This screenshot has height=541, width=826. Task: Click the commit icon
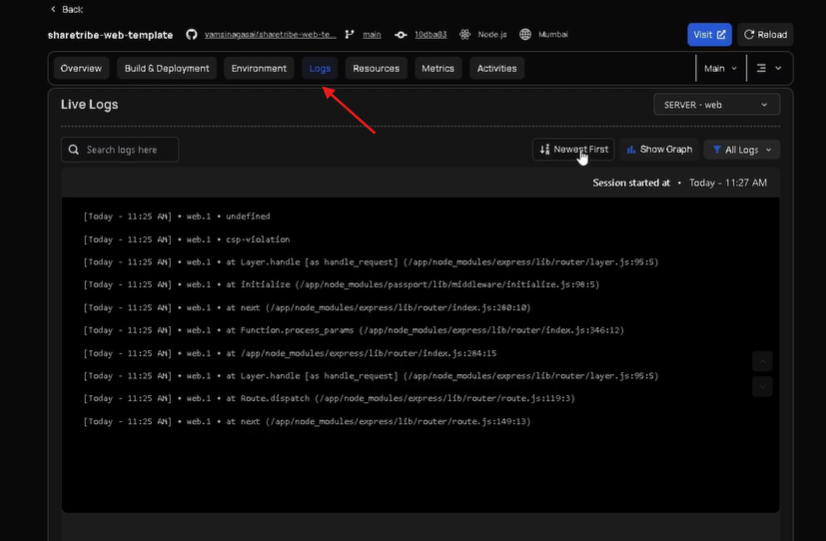(400, 35)
